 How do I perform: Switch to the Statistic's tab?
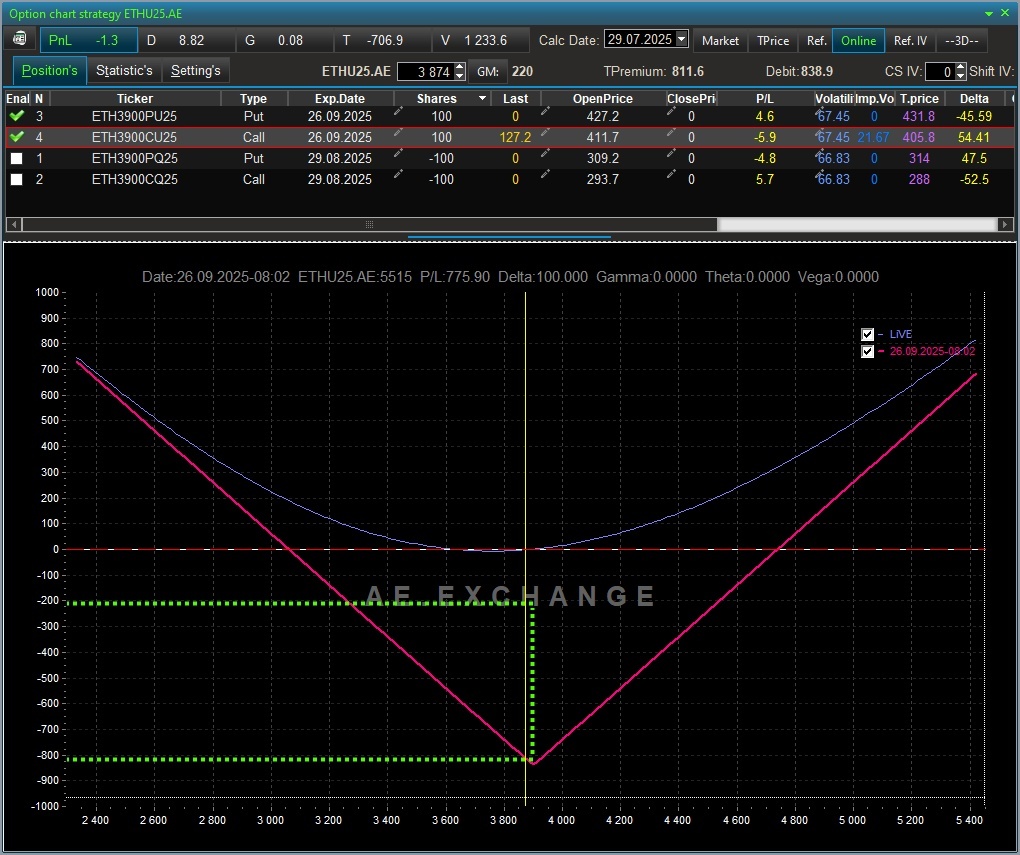[124, 70]
